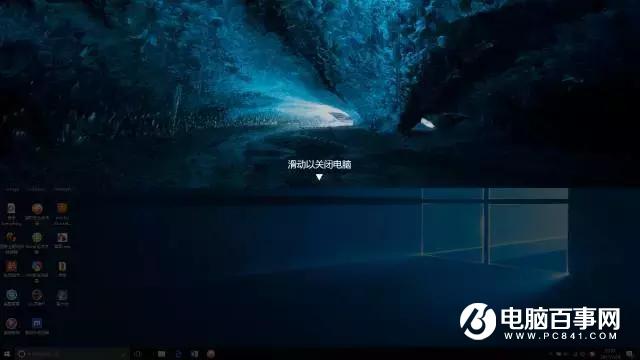The height and width of the screenshot is (360, 640).
Task: Open File Explorer from the taskbar
Action: coord(162,354)
